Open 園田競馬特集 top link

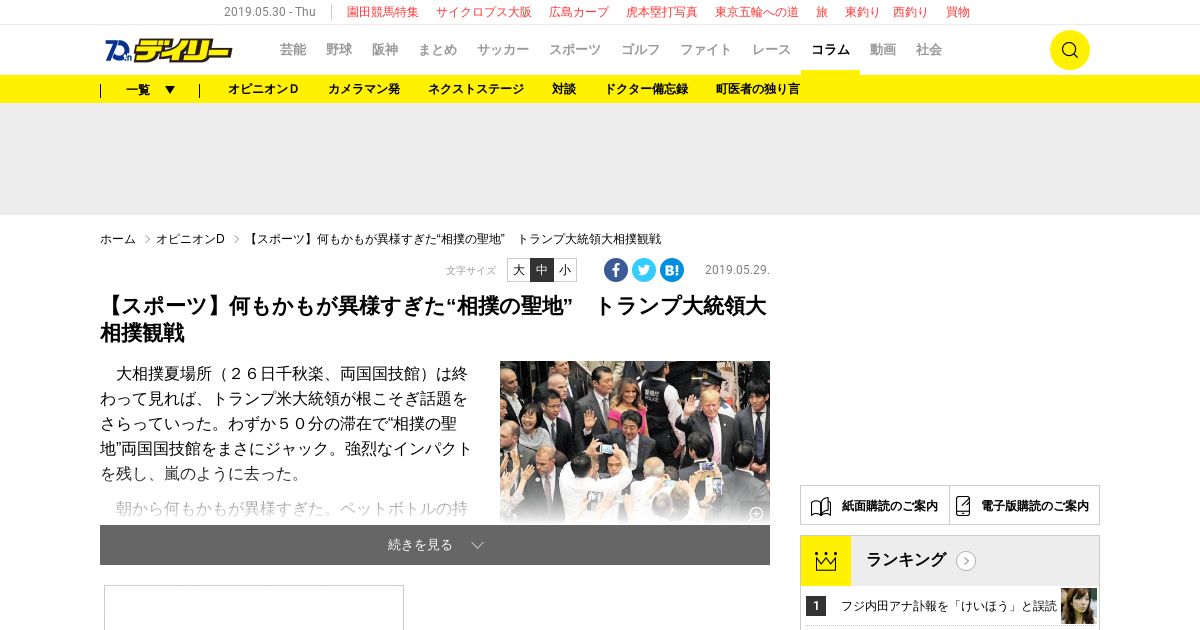tap(383, 12)
